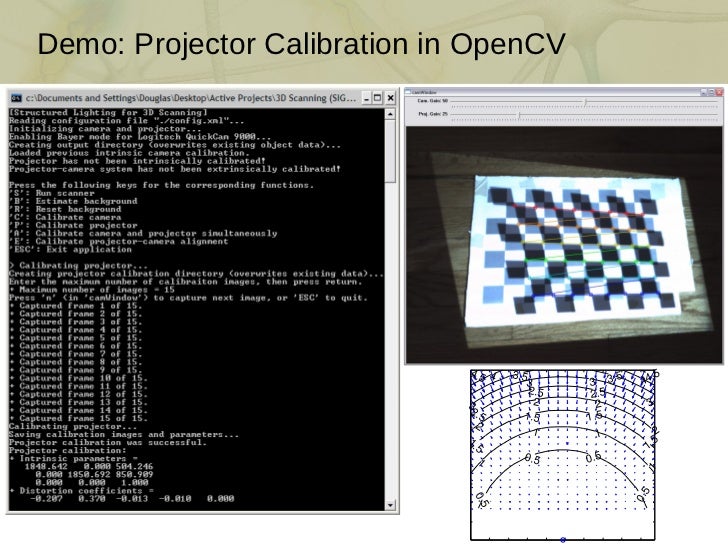Click "Captured frame 10 of 15" line

pyautogui.click(x=78, y=378)
